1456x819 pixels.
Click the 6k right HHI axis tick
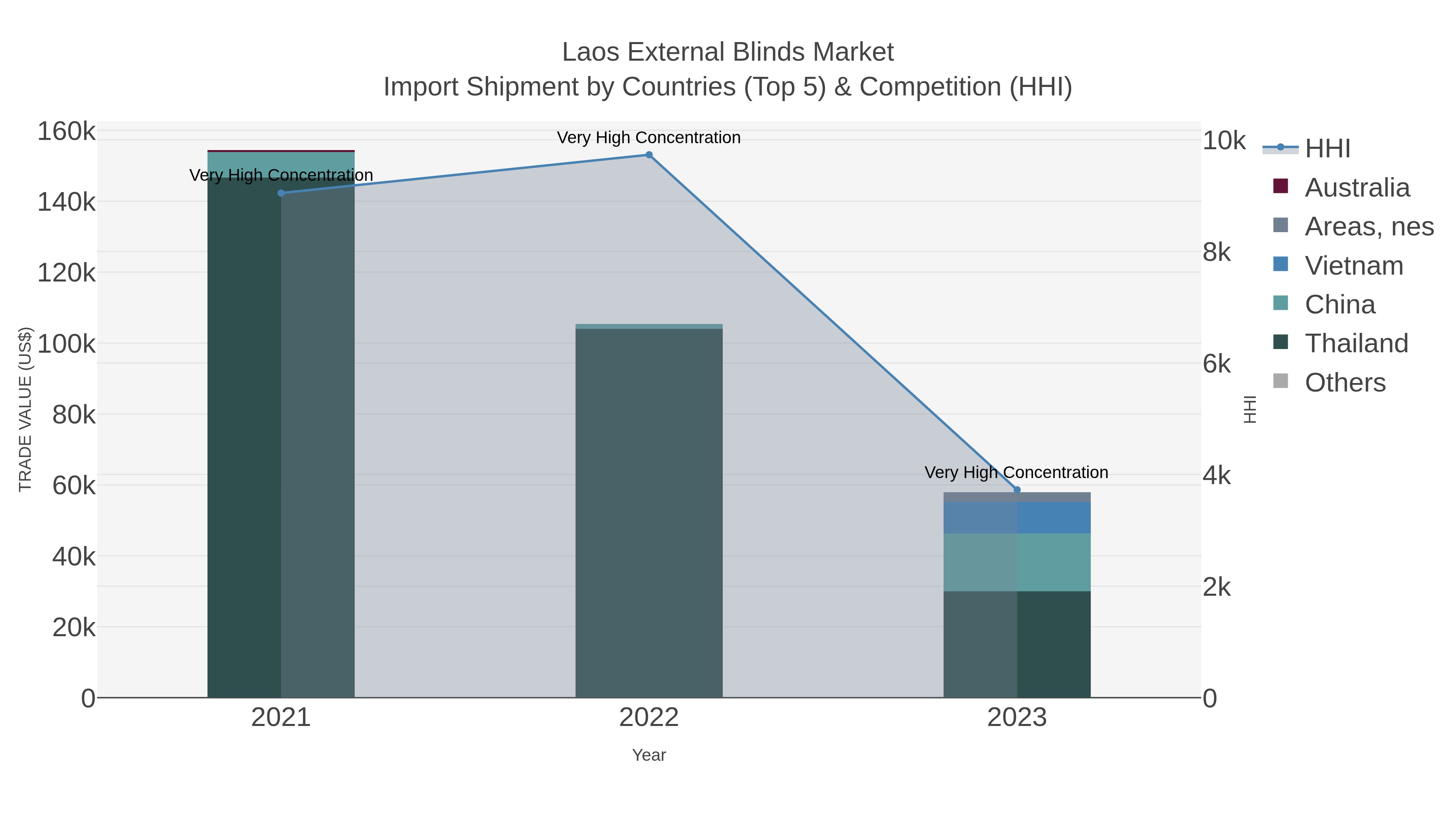1216,364
